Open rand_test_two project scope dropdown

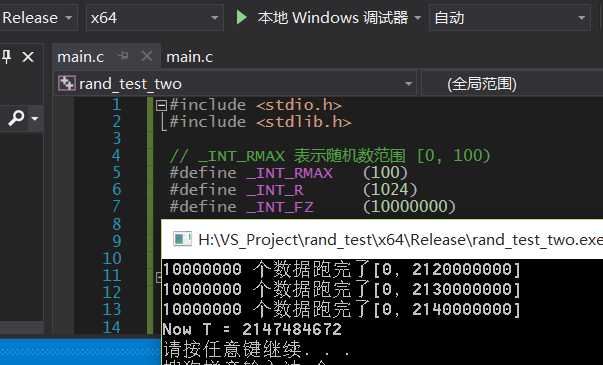tap(235, 83)
